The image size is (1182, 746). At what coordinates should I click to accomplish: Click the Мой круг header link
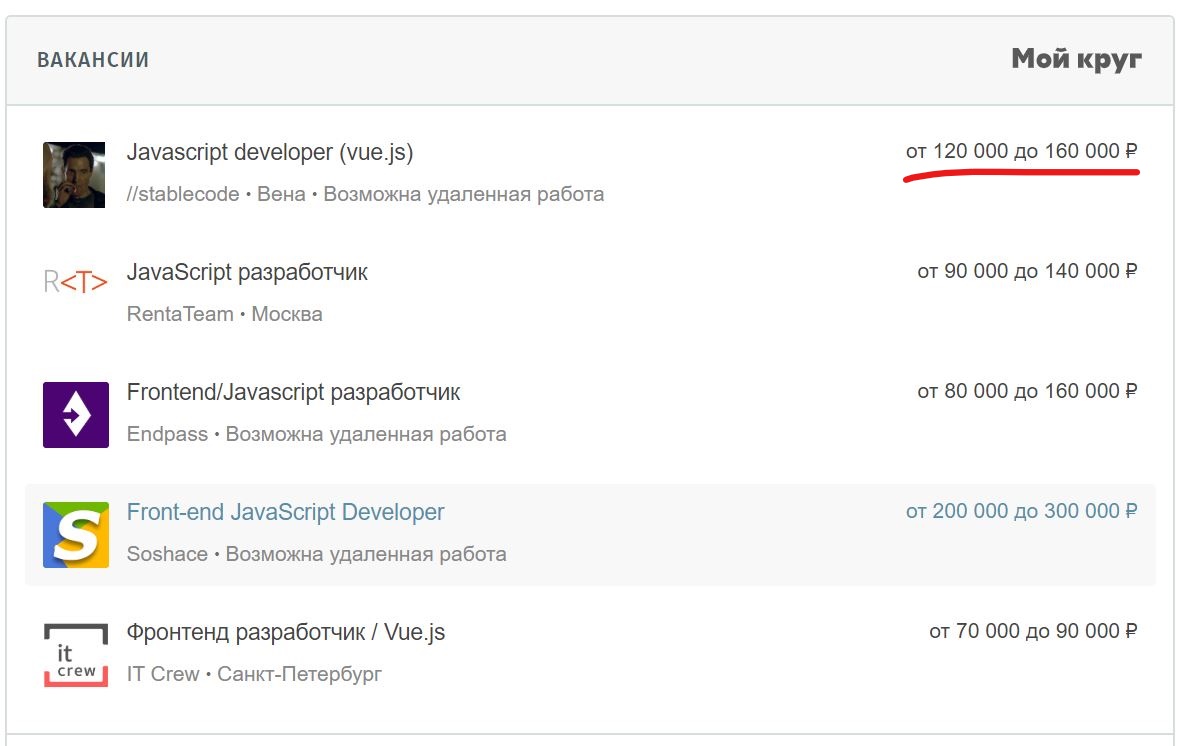click(1076, 59)
